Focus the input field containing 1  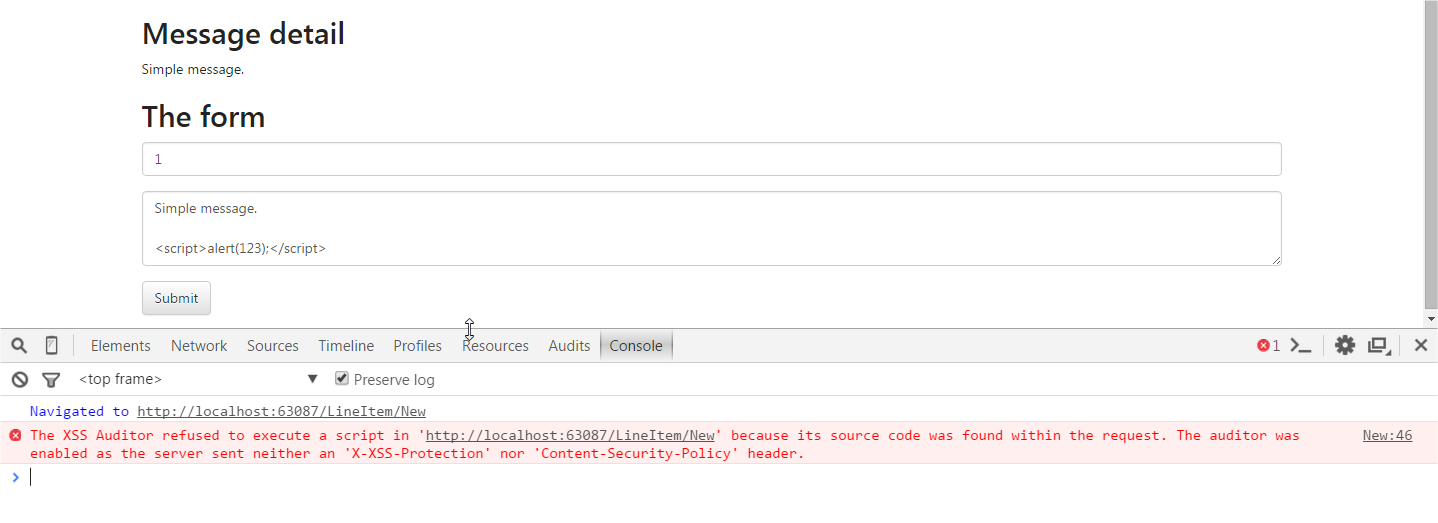tap(711, 159)
